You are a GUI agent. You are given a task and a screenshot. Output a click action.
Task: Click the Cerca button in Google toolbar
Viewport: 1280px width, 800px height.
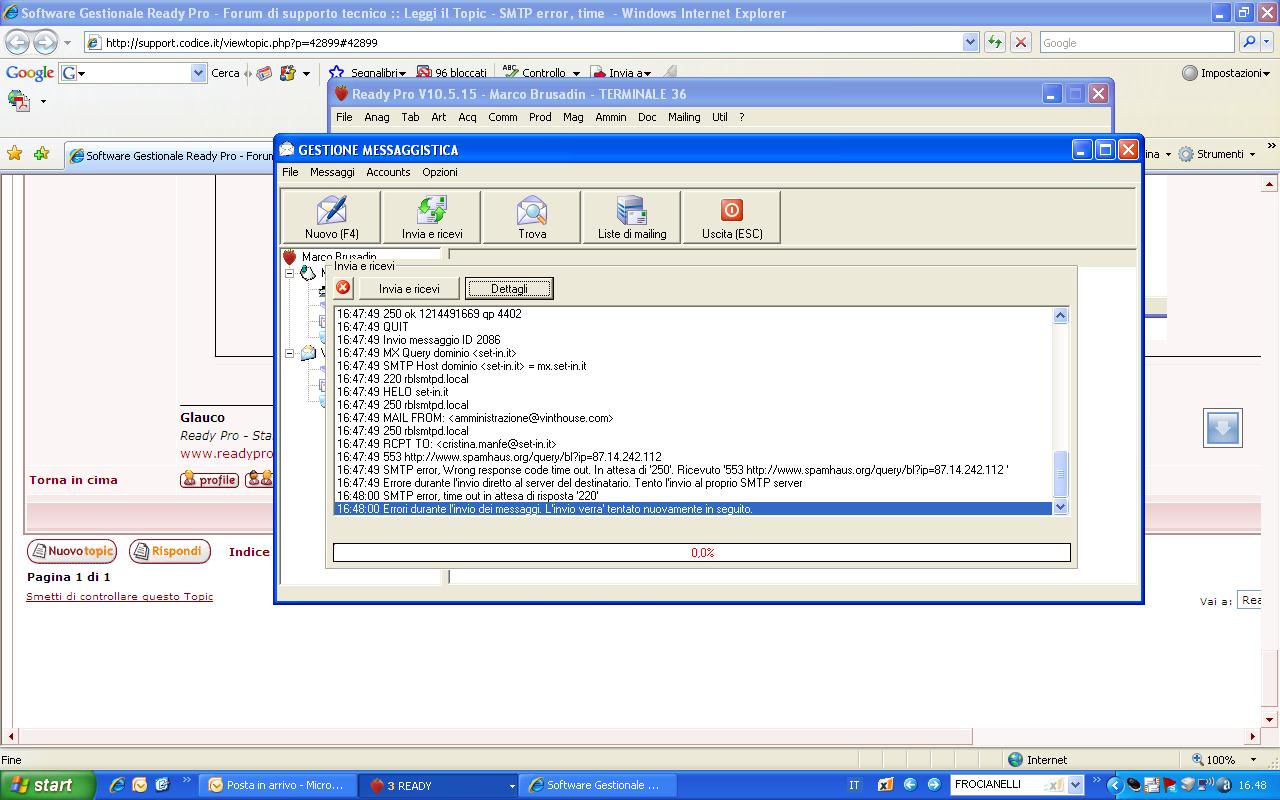pos(225,73)
